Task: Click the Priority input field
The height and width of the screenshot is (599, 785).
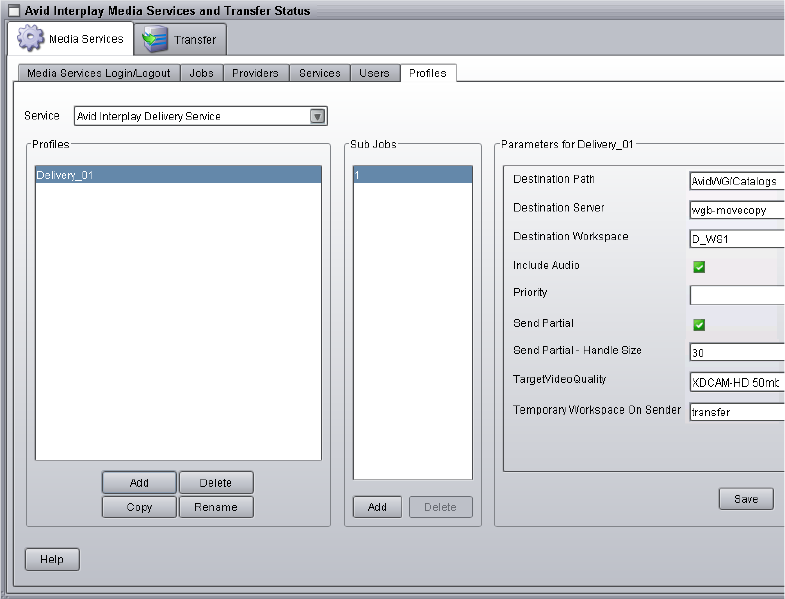Action: pos(737,295)
